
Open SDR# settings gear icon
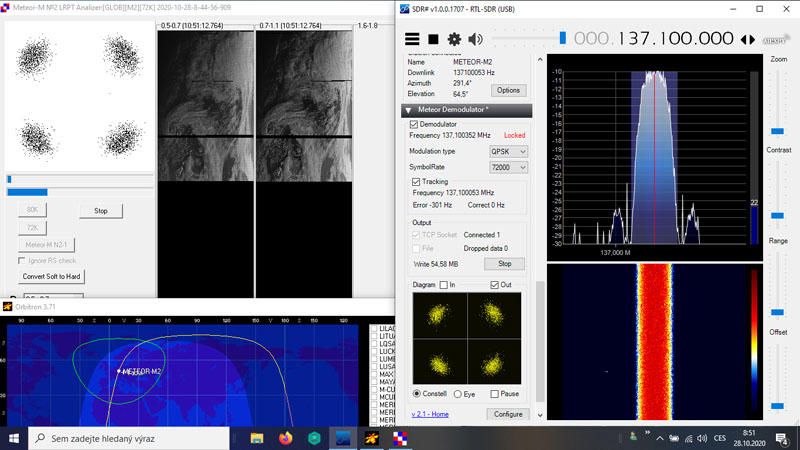(454, 39)
